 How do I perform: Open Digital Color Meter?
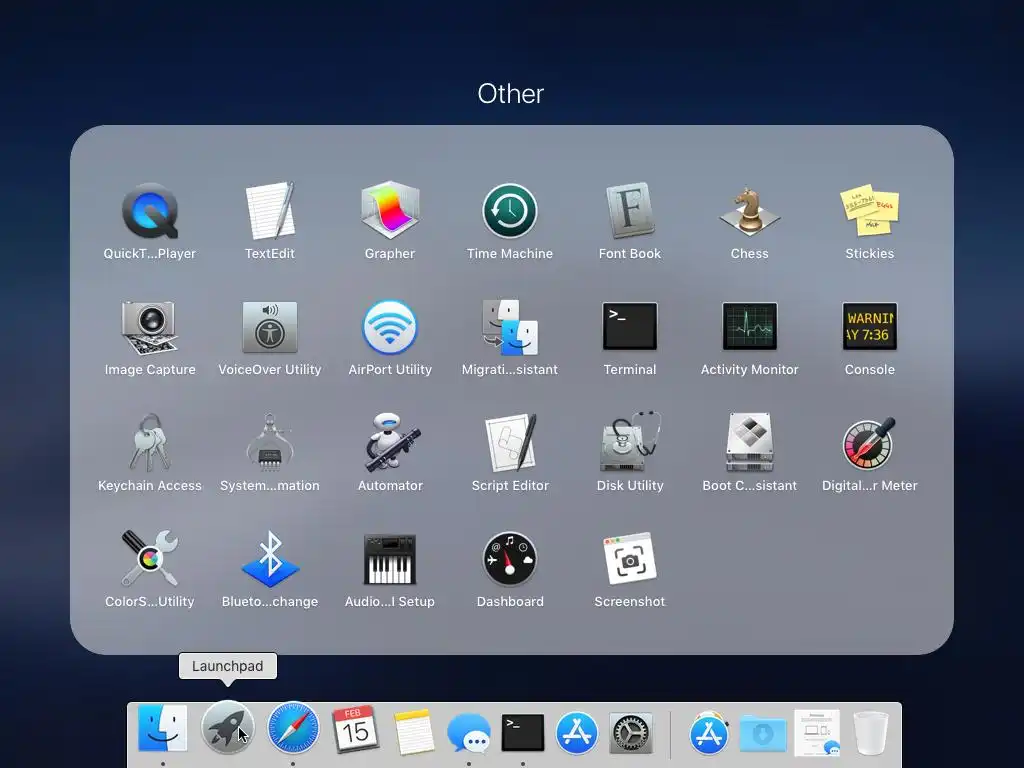pyautogui.click(x=869, y=443)
